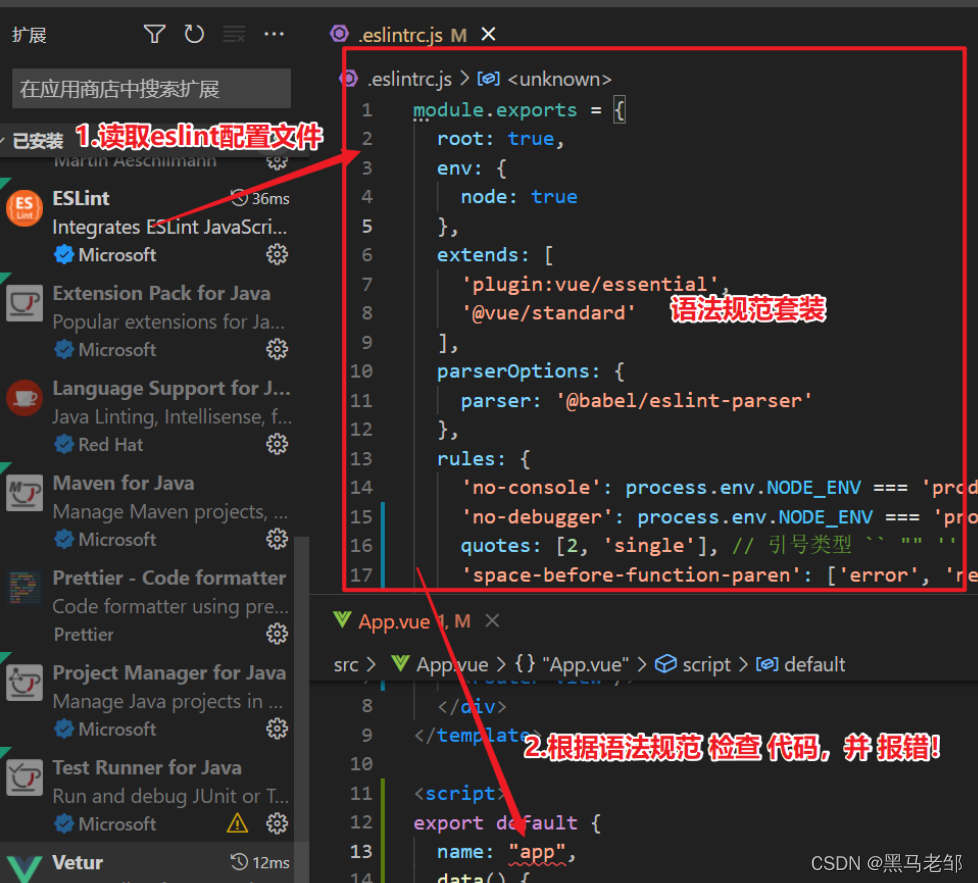
Task: Click the 'no-console' rule key
Action: 531,488
